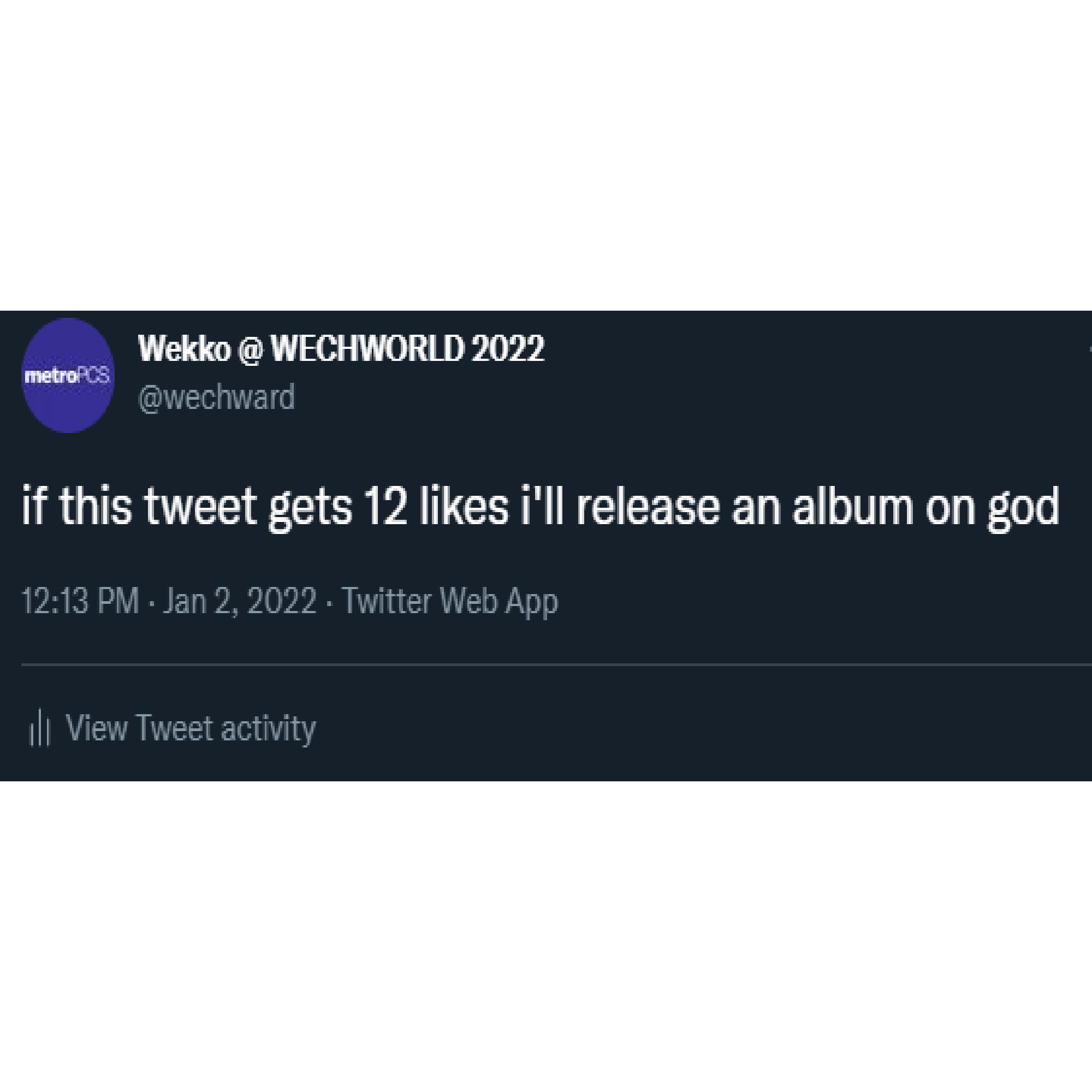
Task: Click the word 'activity' in View Tweet activity
Action: coord(268,729)
